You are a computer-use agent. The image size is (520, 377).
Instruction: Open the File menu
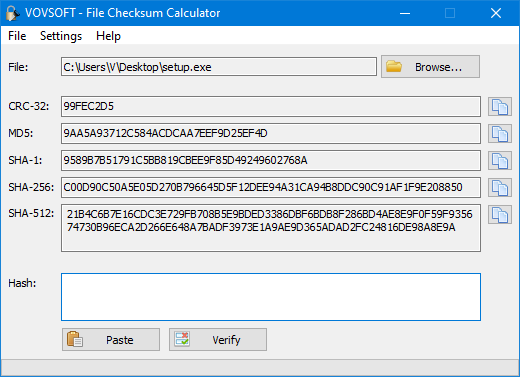click(x=17, y=36)
